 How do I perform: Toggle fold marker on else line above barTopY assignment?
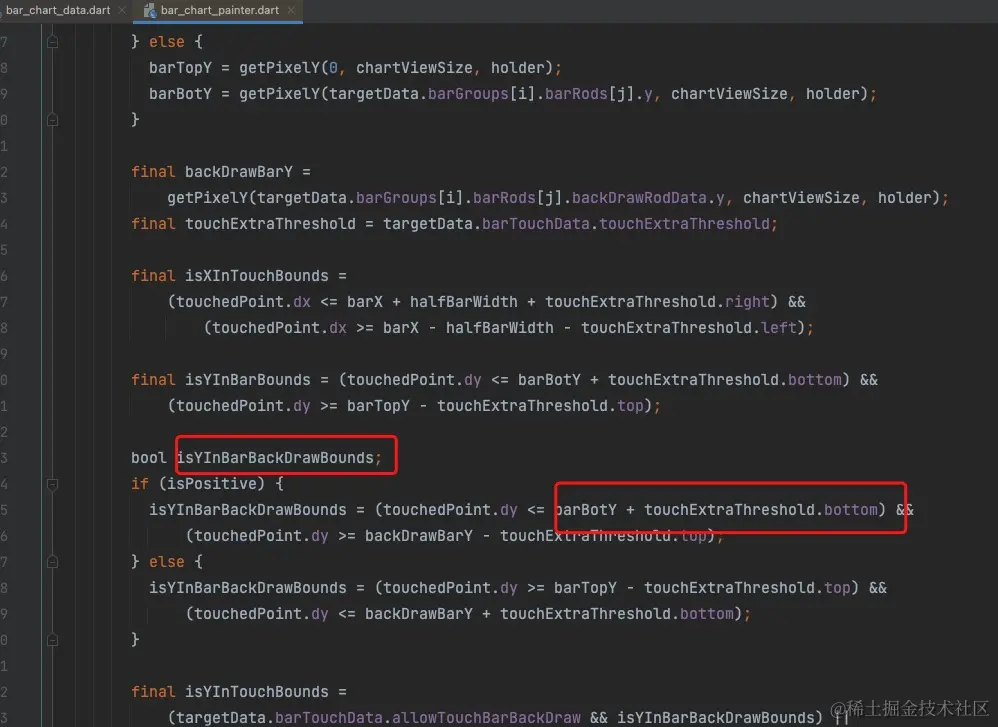tap(53, 42)
